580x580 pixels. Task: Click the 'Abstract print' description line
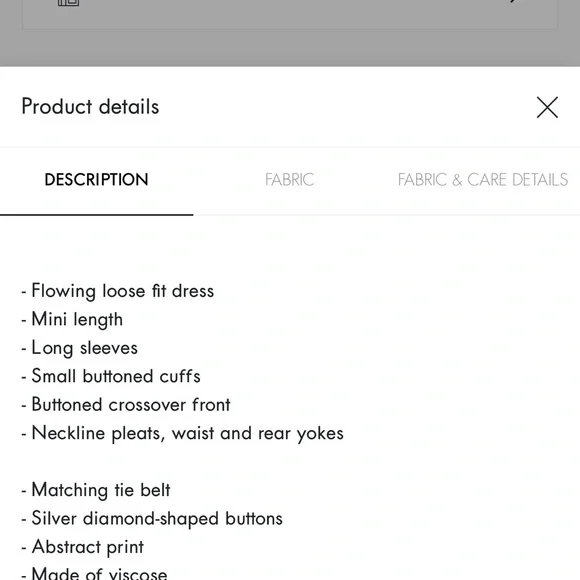click(x=82, y=547)
